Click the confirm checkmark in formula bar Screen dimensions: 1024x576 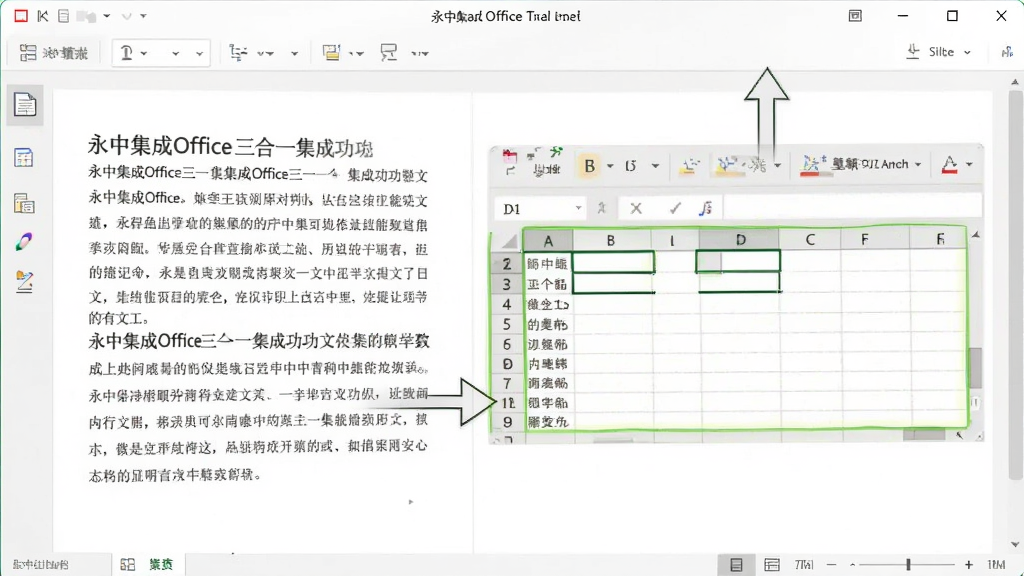tap(675, 208)
